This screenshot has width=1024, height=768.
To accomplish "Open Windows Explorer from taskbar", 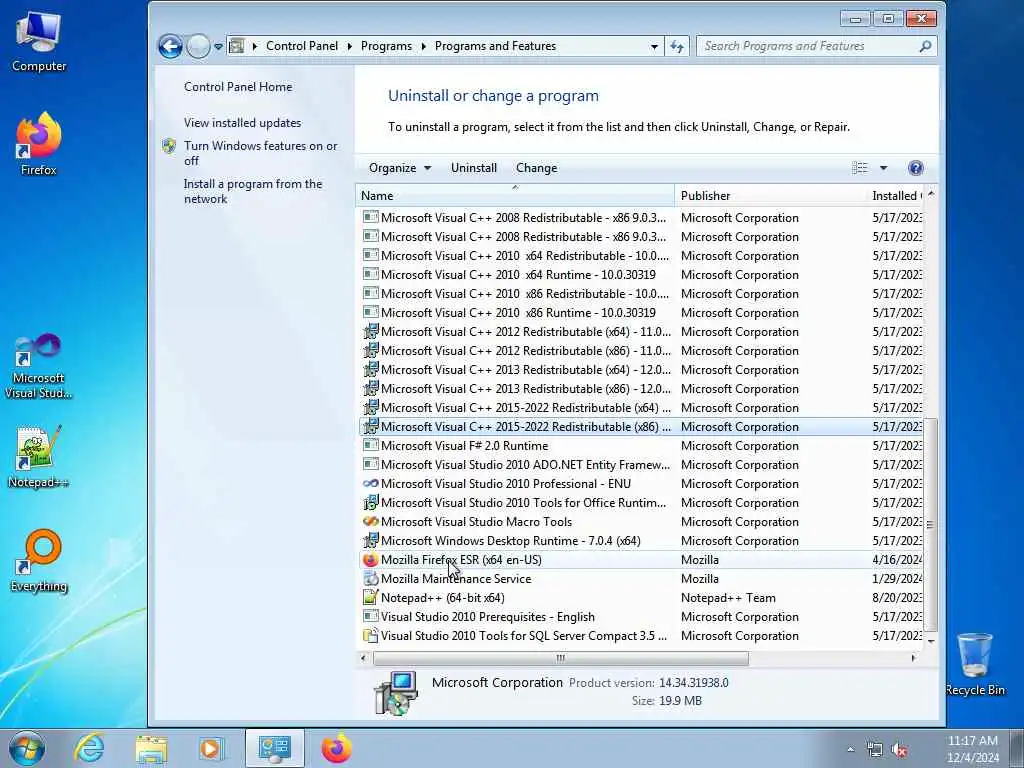I will pyautogui.click(x=152, y=748).
